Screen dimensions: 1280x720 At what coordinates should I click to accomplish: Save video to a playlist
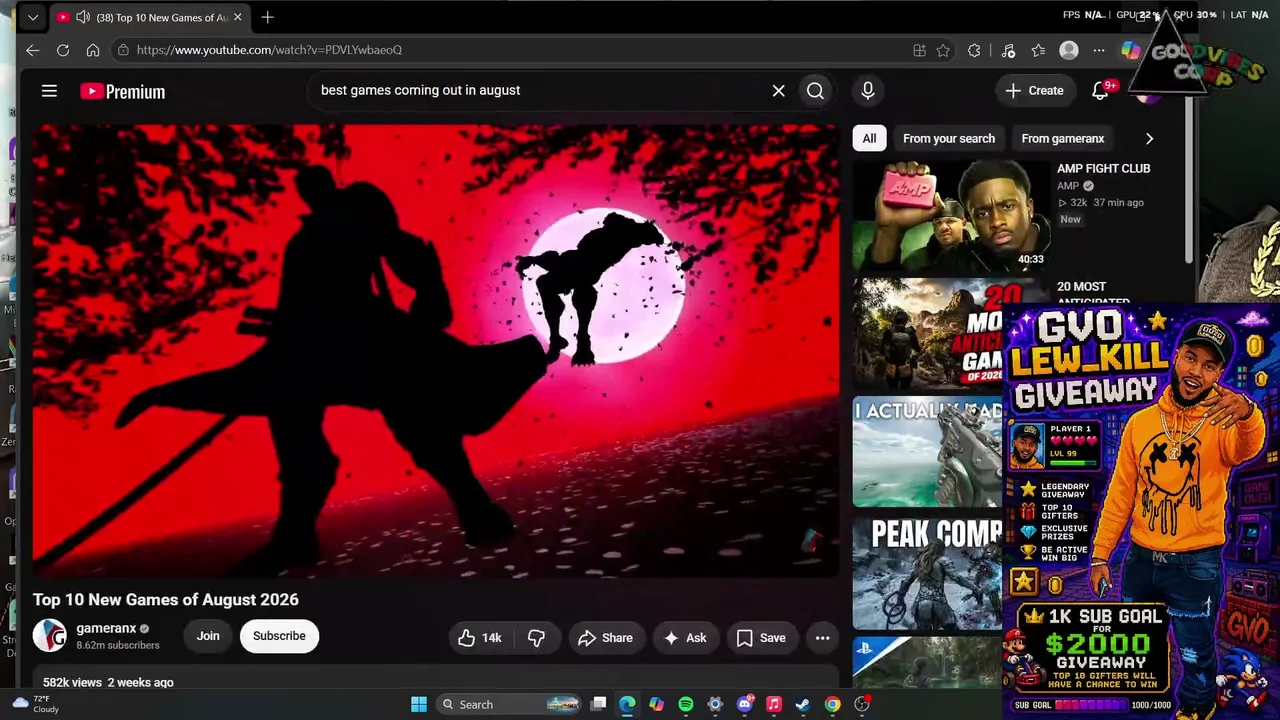click(761, 638)
